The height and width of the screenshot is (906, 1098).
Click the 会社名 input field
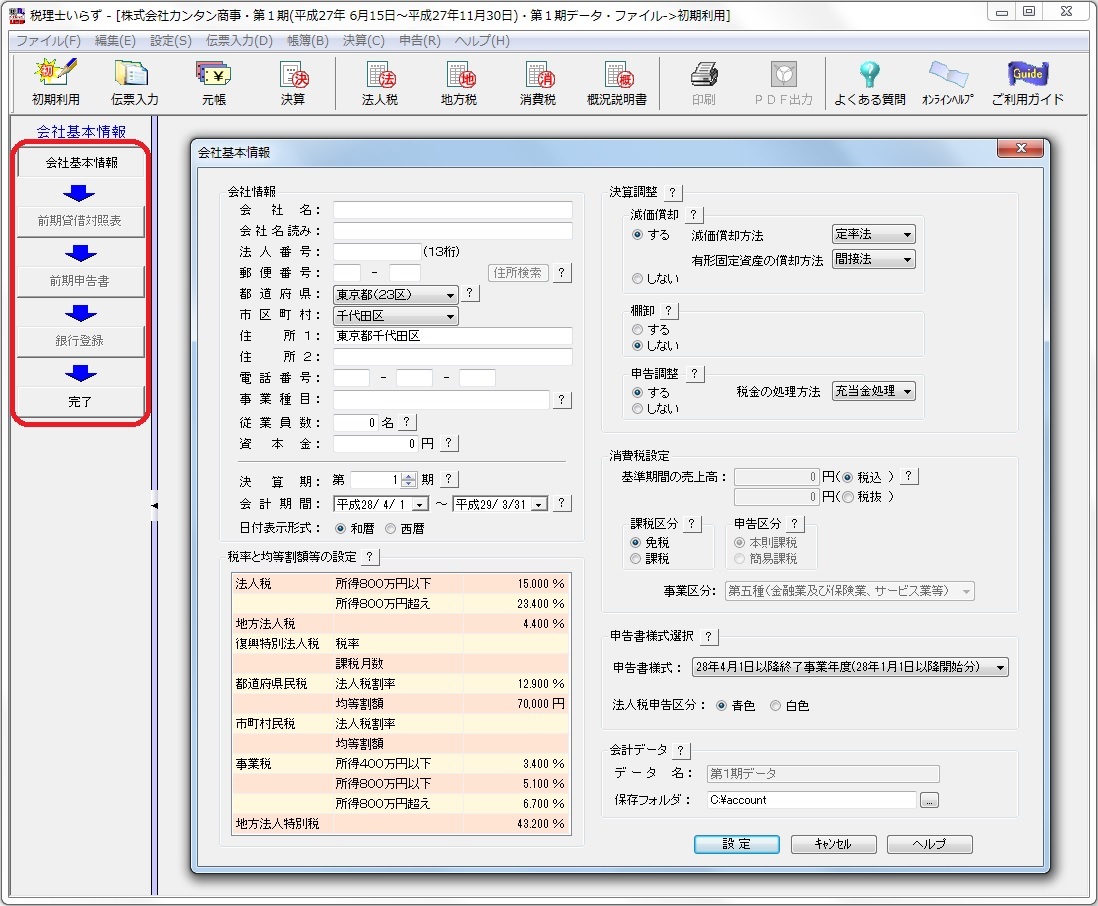click(x=452, y=210)
